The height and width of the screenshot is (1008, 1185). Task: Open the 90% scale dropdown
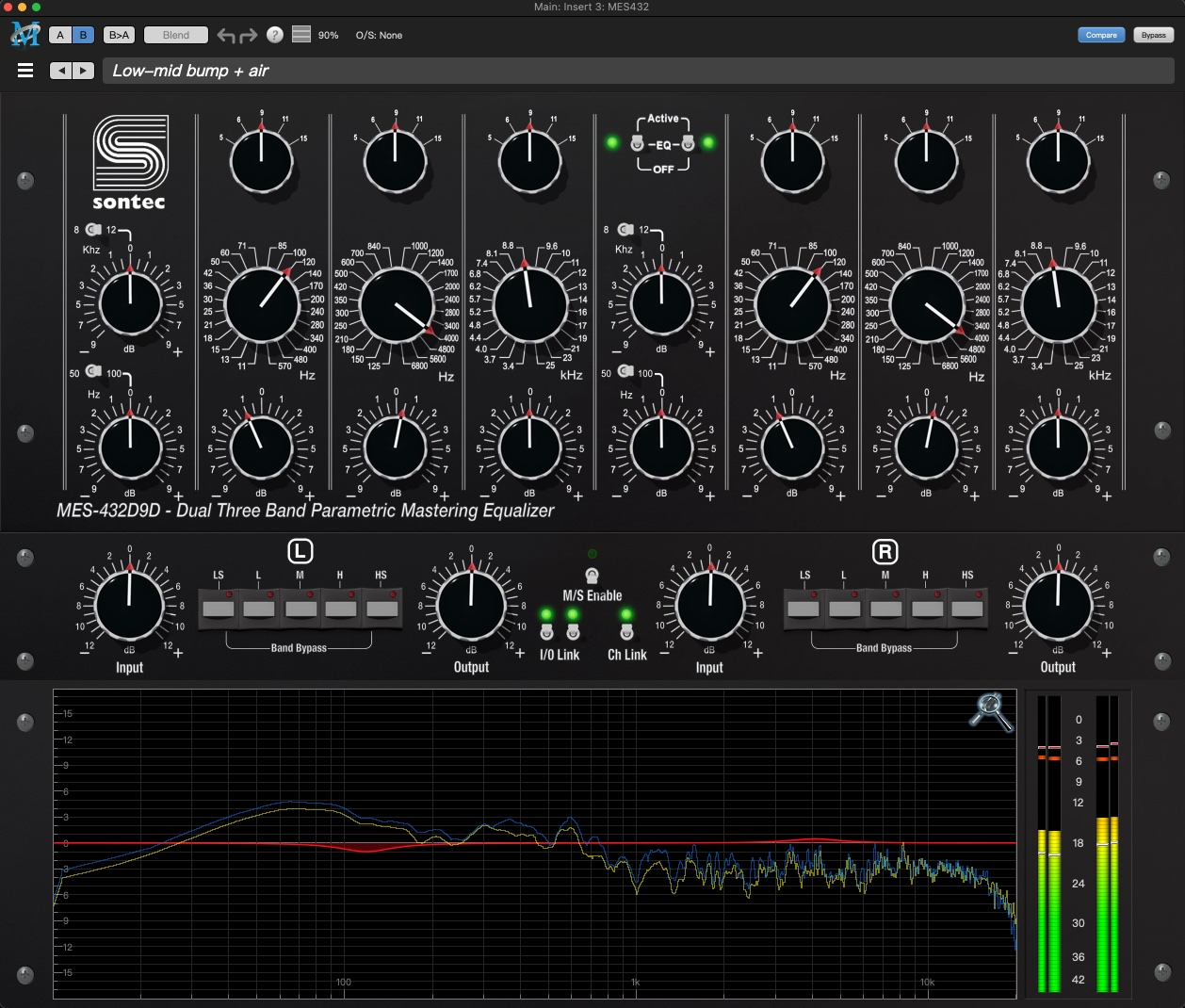coord(328,36)
